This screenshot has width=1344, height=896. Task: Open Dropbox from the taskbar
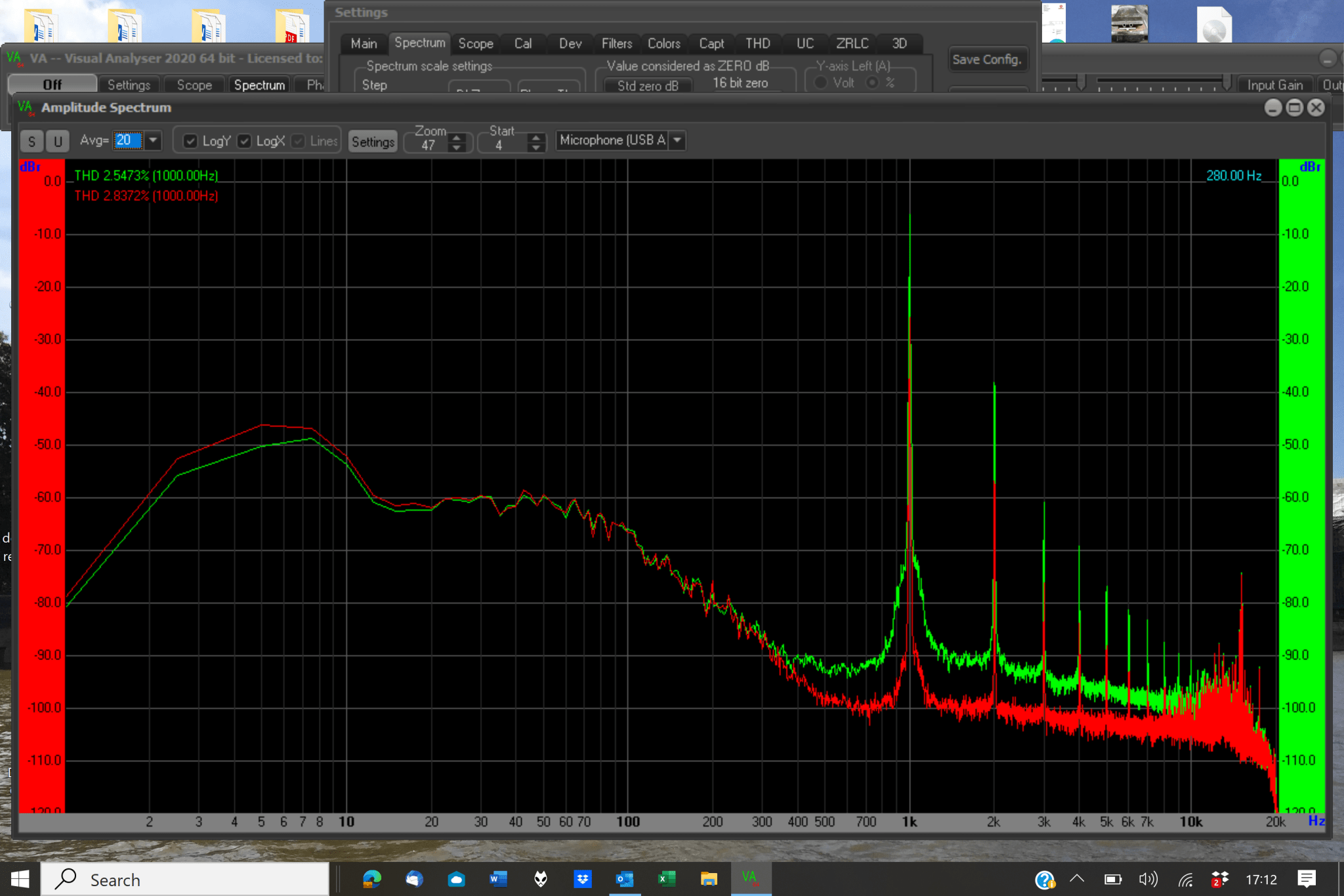(x=582, y=879)
